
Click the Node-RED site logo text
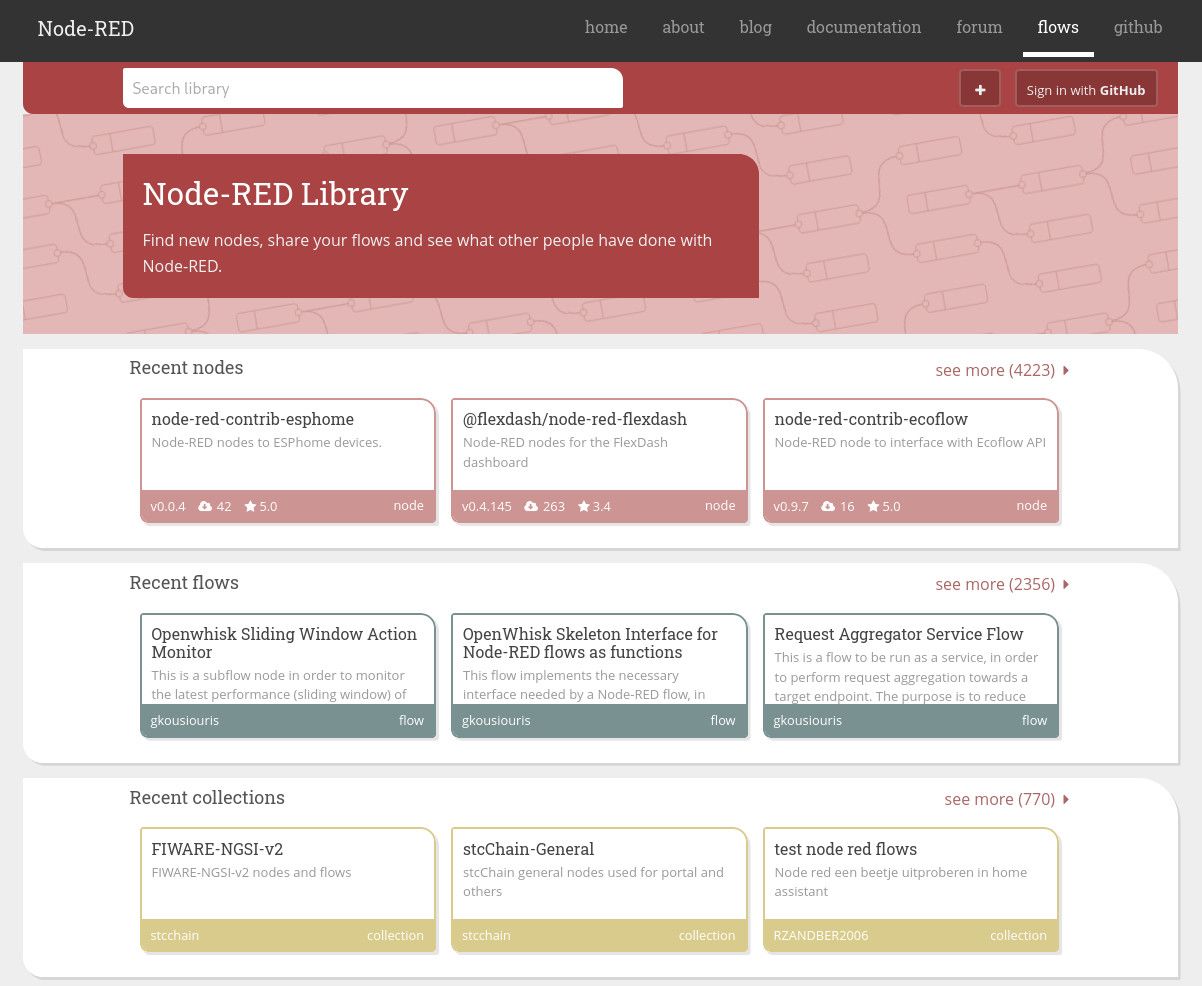(x=86, y=29)
